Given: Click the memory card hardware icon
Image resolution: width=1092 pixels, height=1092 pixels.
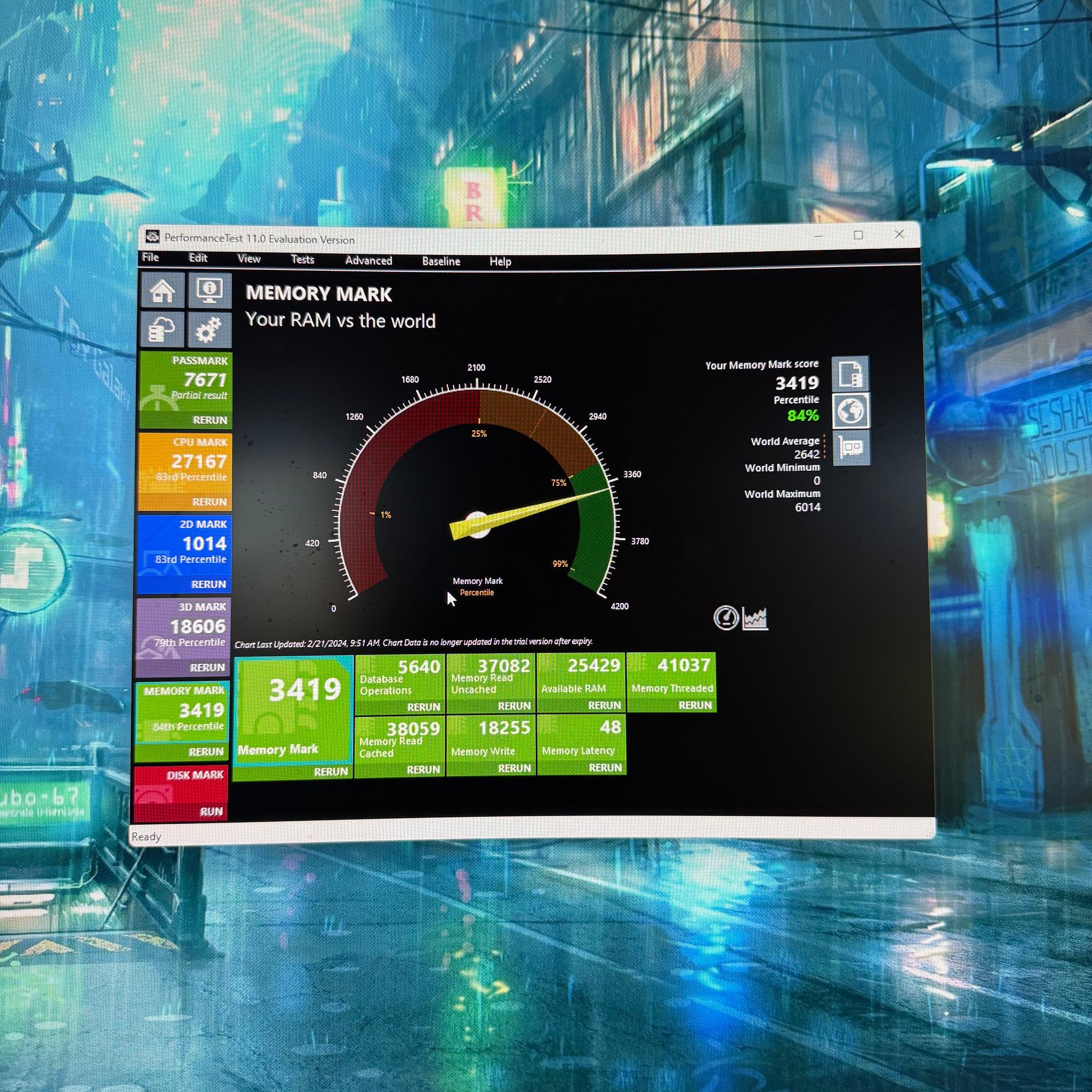Looking at the screenshot, I should coord(851,448).
